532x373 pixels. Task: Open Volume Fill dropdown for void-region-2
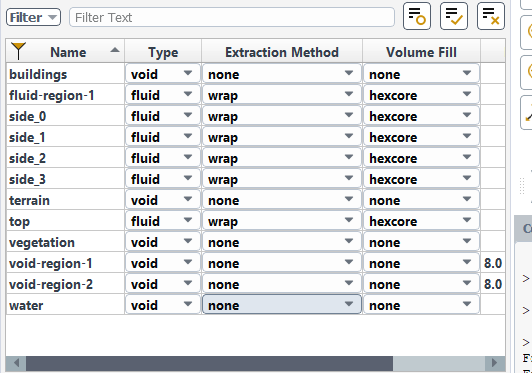coord(421,284)
